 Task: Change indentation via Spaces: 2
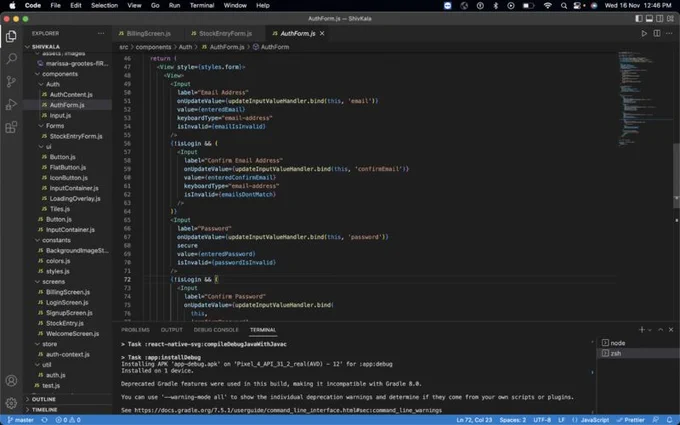513,420
